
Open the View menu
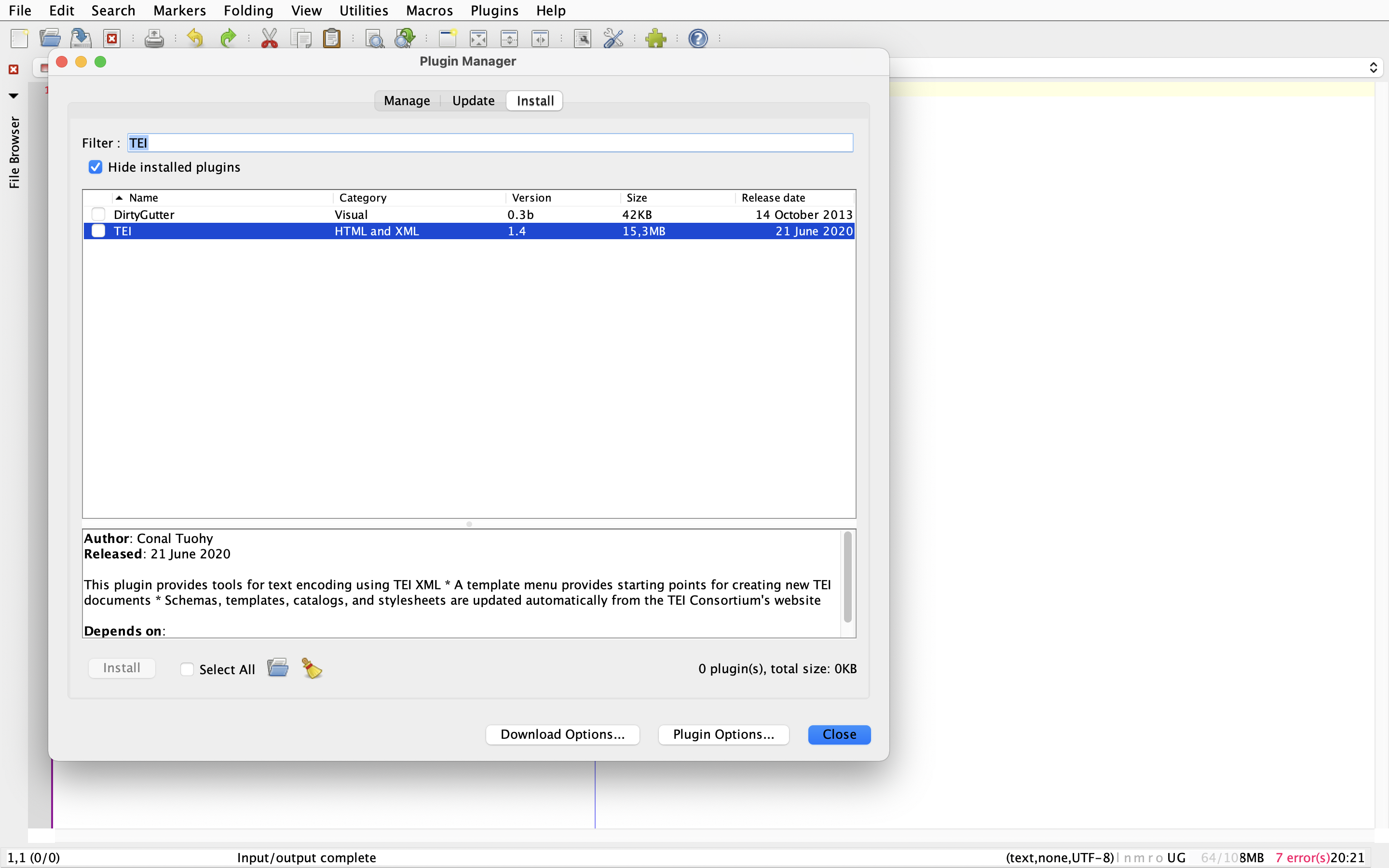click(x=307, y=10)
